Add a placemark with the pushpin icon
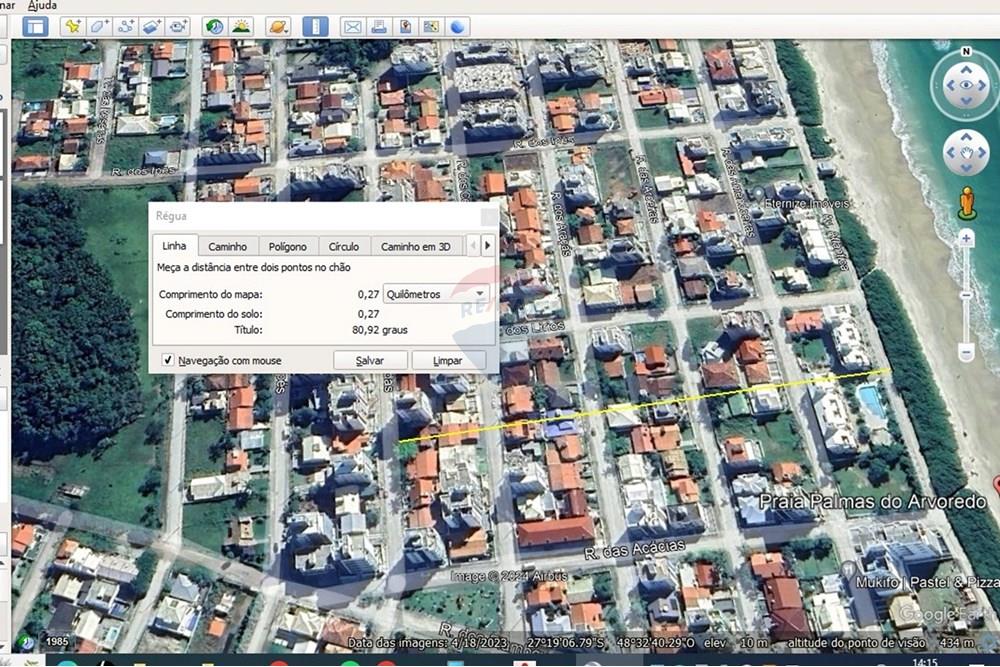1000x667 pixels. click(x=72, y=27)
